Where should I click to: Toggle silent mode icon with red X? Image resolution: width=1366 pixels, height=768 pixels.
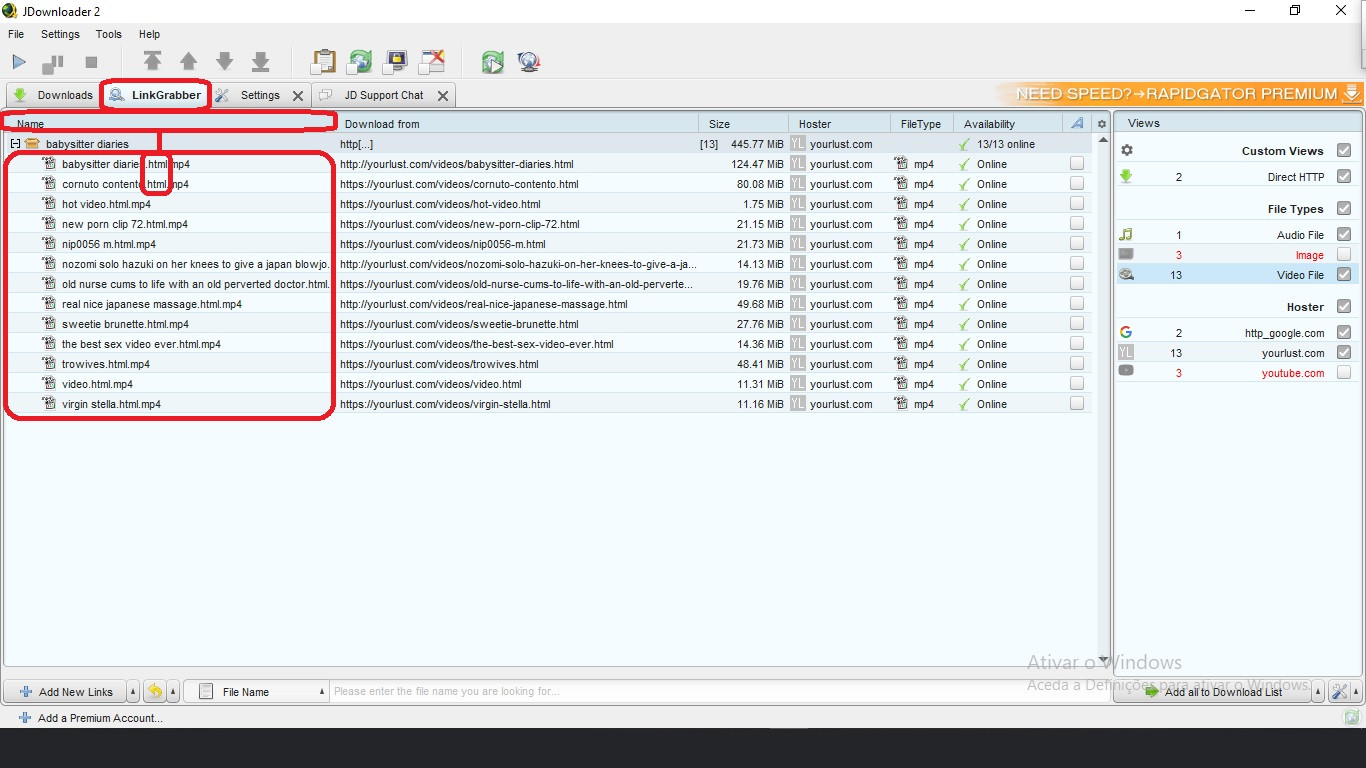[432, 62]
